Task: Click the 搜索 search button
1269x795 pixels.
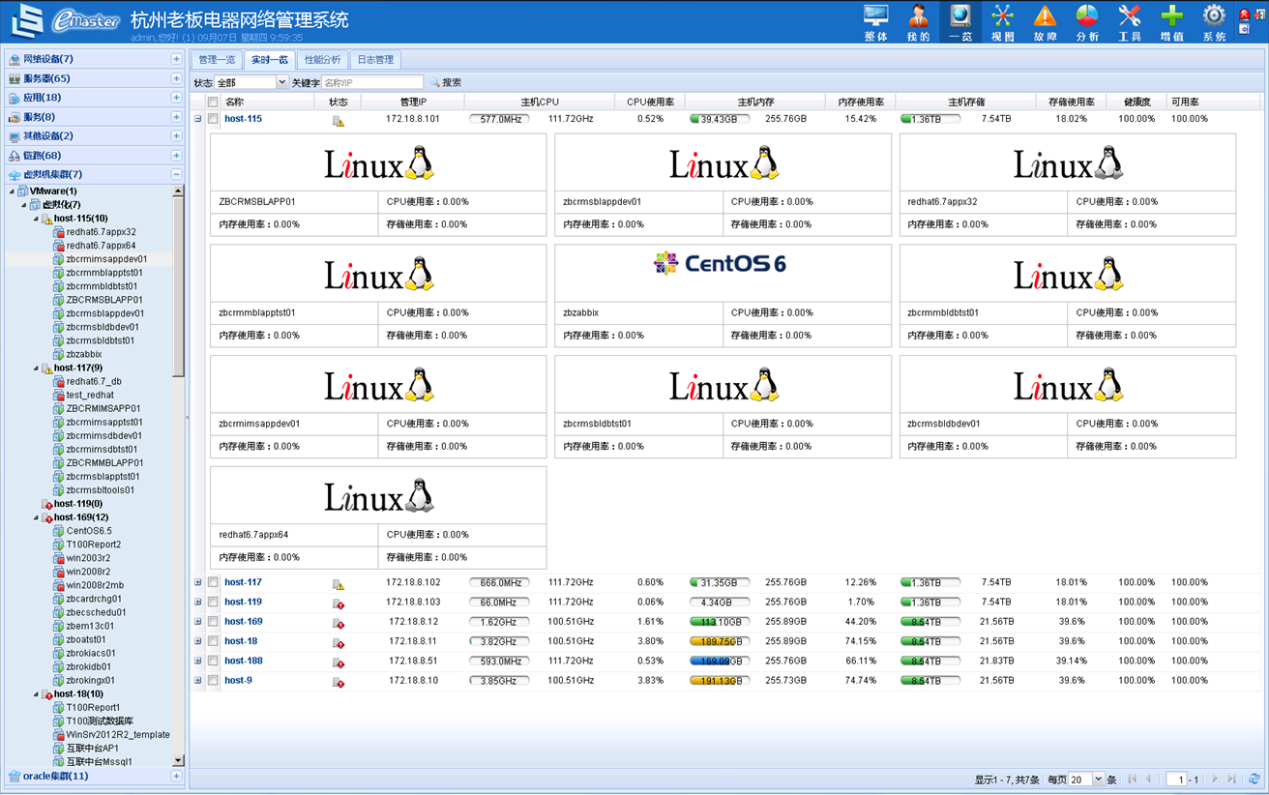Action: click(x=446, y=83)
